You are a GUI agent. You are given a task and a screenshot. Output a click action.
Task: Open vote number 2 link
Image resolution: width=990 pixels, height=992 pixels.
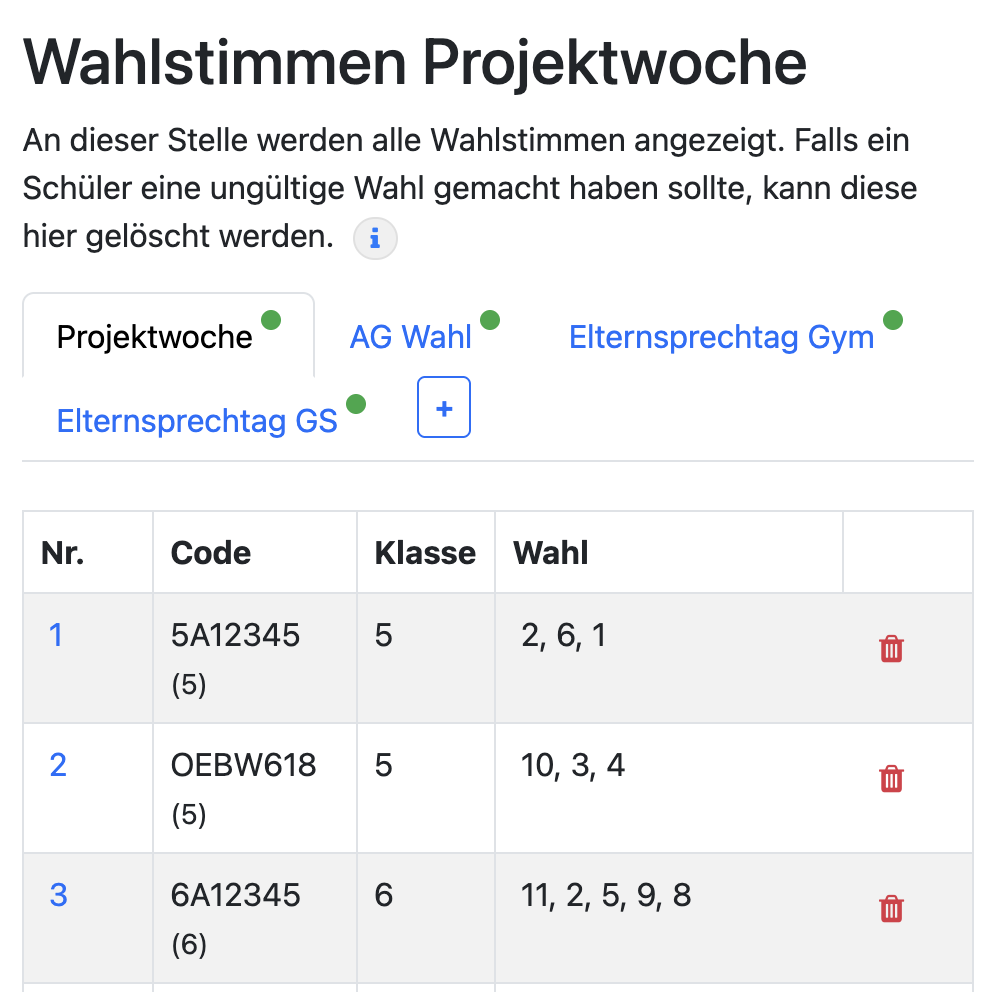(x=58, y=765)
